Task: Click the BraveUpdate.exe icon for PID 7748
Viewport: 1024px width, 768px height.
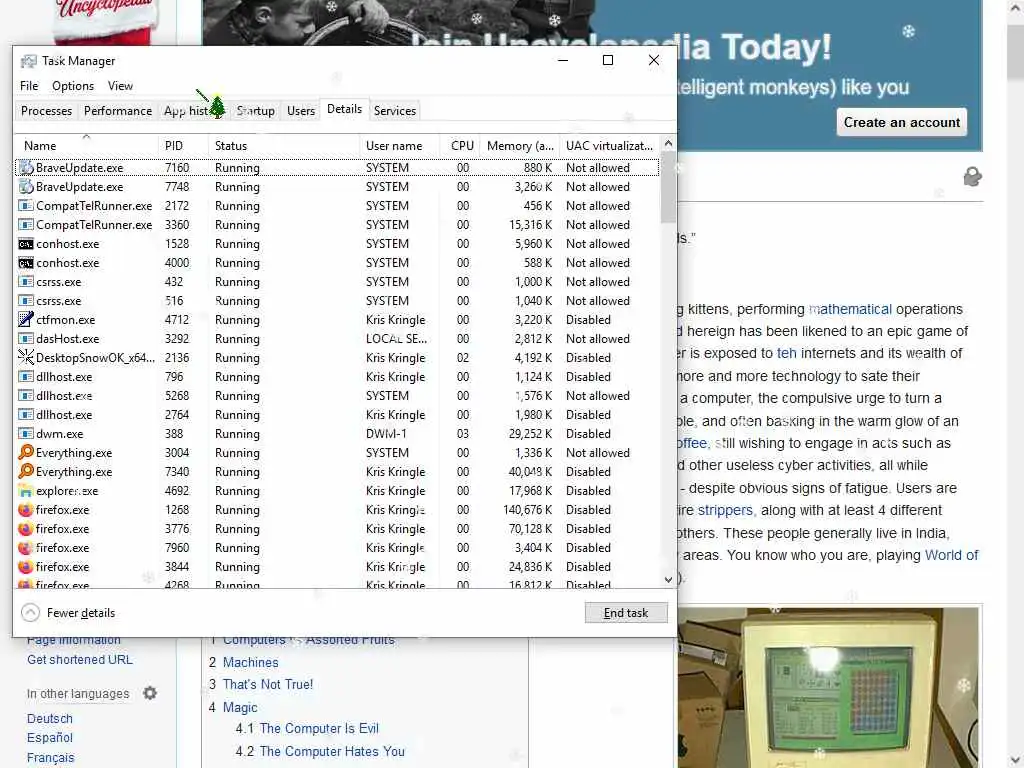Action: pos(26,187)
